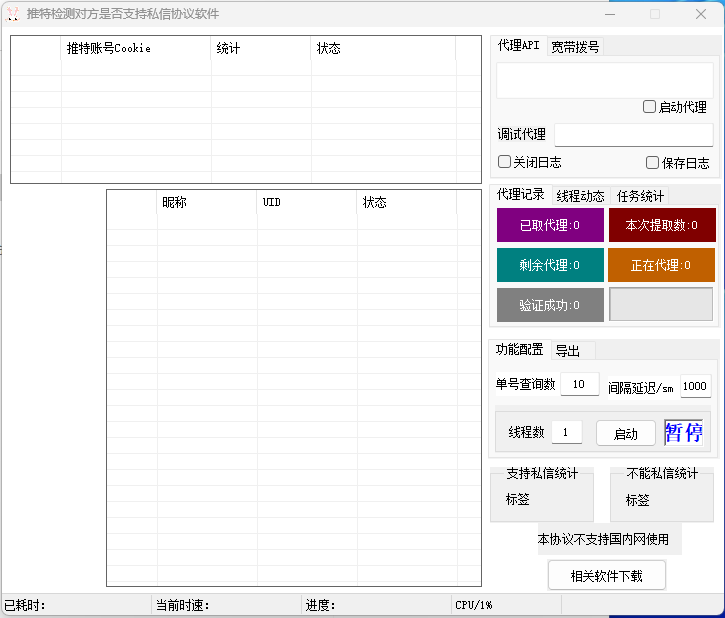This screenshot has height=618, width=725.
Task: Select the 任务统计 tab
Action: pos(640,196)
